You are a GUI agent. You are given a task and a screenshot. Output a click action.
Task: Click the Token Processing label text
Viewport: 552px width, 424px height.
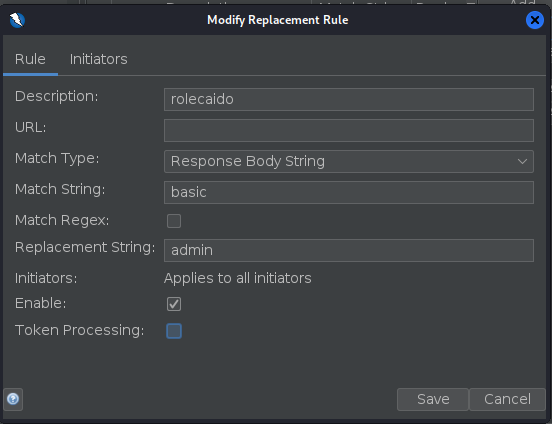click(80, 330)
